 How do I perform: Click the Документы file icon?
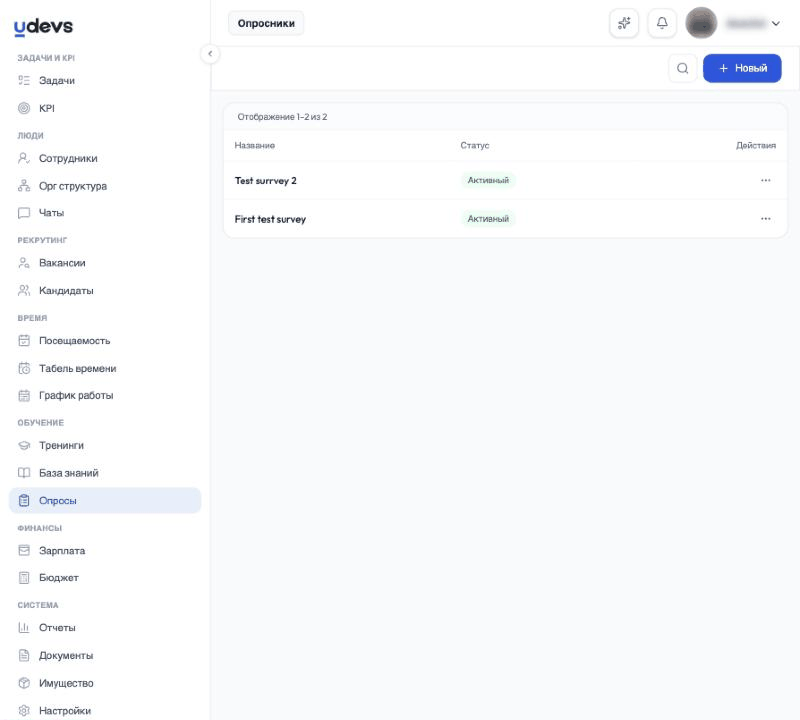pos(24,655)
